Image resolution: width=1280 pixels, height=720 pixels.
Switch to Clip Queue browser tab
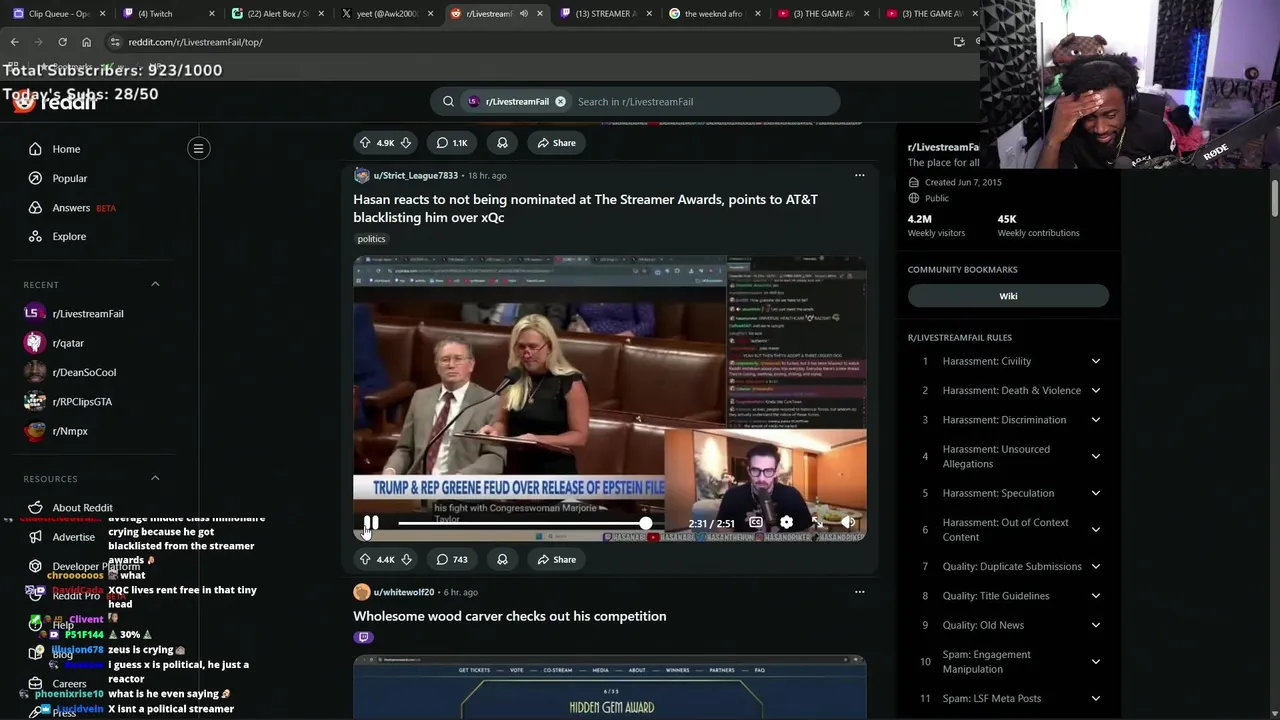click(58, 13)
